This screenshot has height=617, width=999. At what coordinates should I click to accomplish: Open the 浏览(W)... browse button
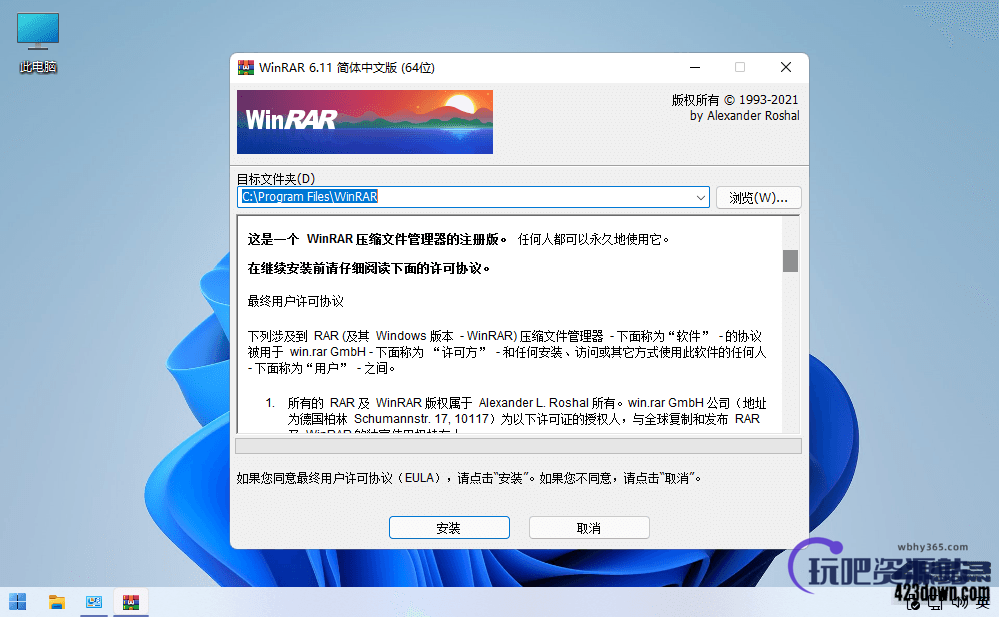tap(759, 198)
